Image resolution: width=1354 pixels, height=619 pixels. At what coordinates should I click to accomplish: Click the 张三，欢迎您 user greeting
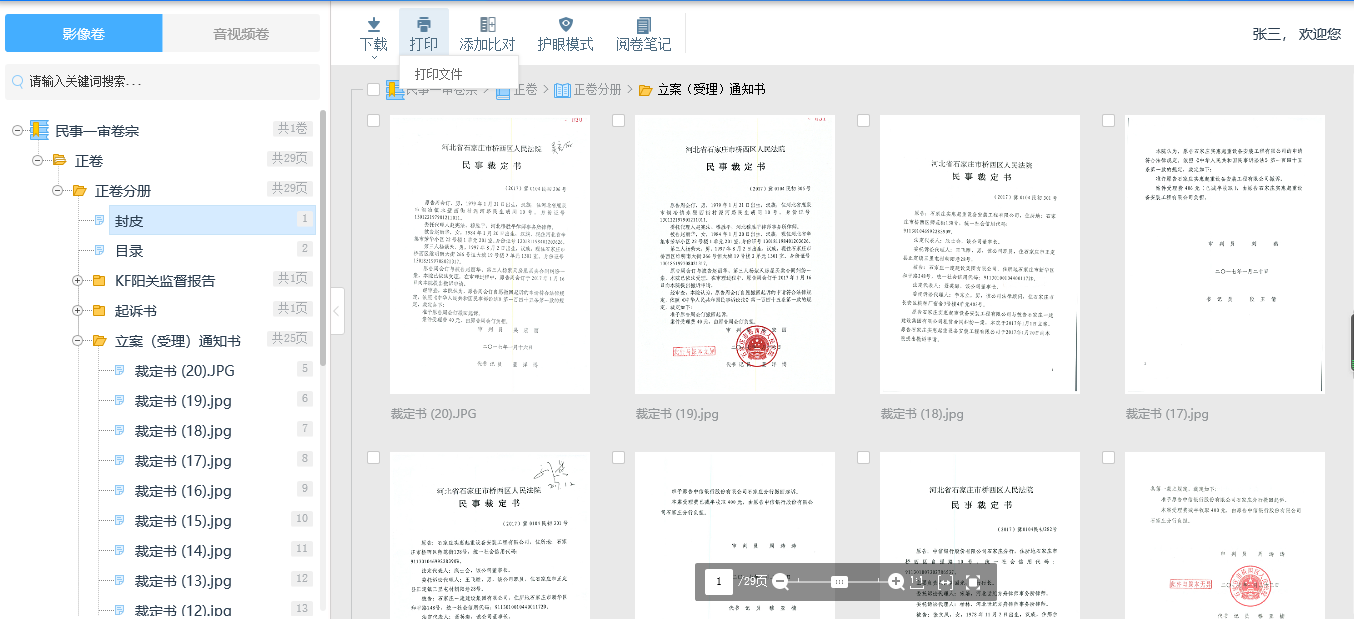click(1297, 34)
